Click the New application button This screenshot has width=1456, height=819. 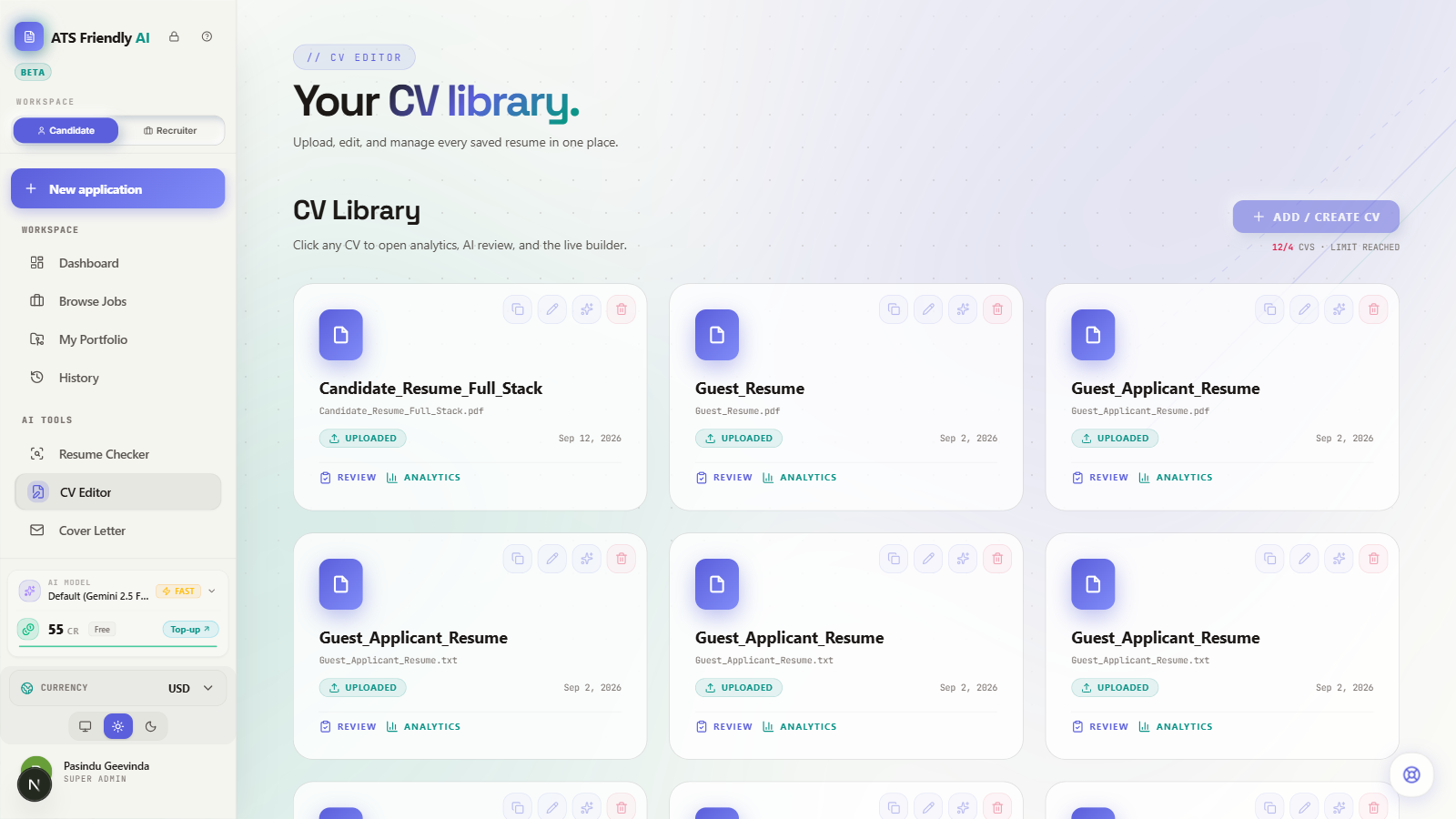click(118, 188)
